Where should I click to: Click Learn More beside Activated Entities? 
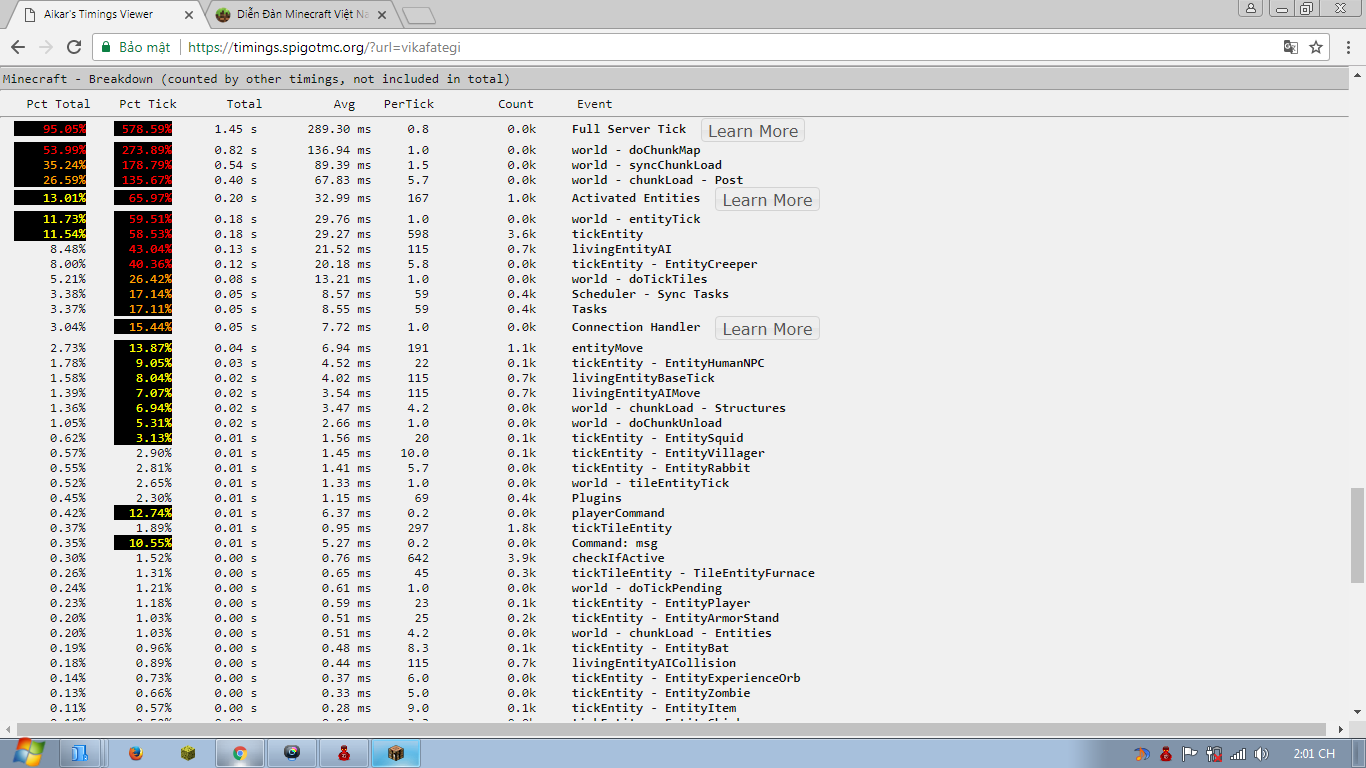coord(767,200)
